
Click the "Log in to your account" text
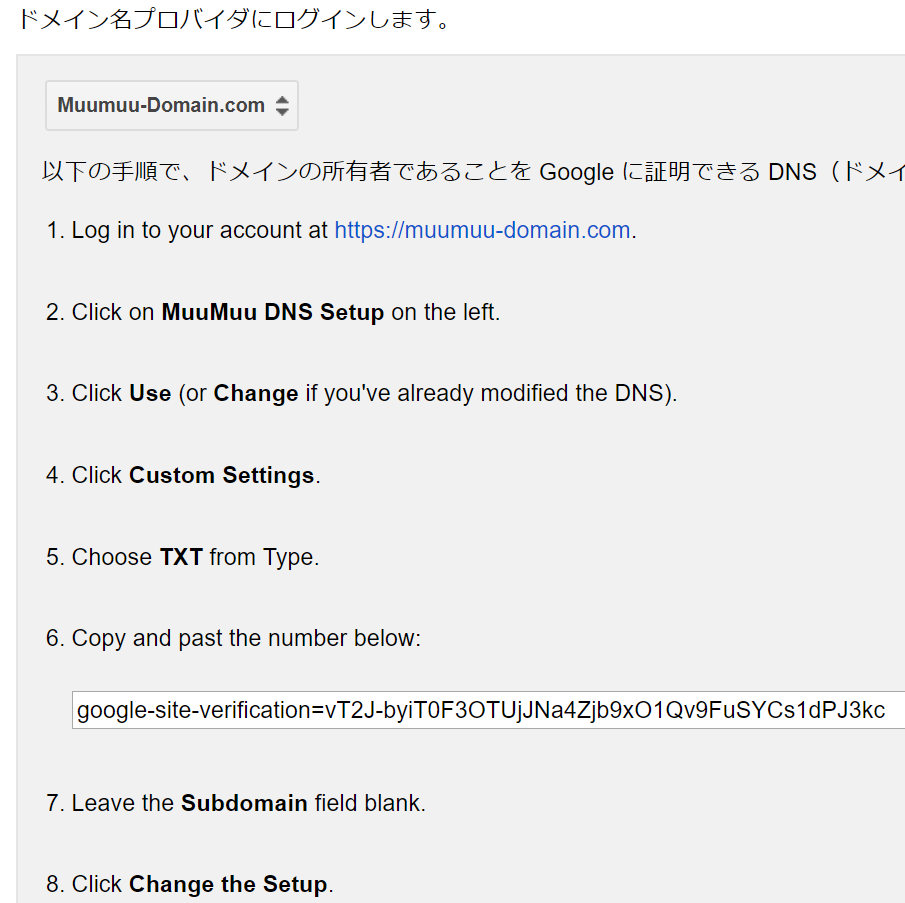click(199, 231)
